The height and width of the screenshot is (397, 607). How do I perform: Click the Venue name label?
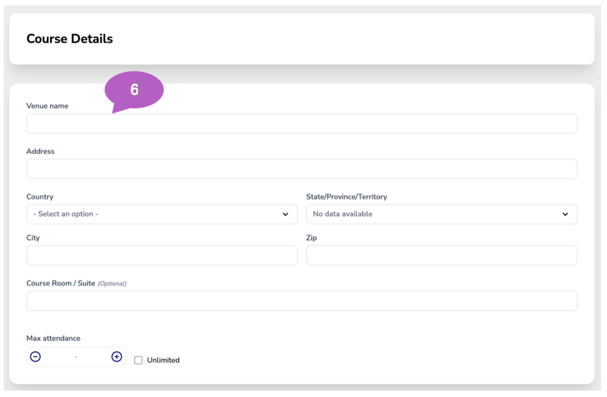click(47, 106)
